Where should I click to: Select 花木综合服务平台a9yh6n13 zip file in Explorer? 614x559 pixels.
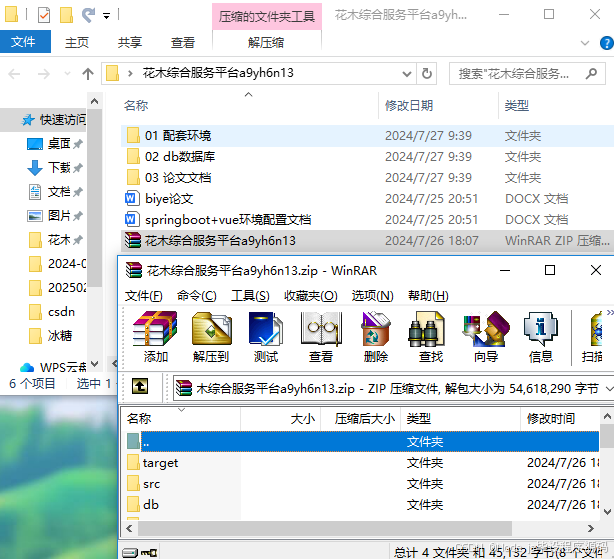click(367, 240)
